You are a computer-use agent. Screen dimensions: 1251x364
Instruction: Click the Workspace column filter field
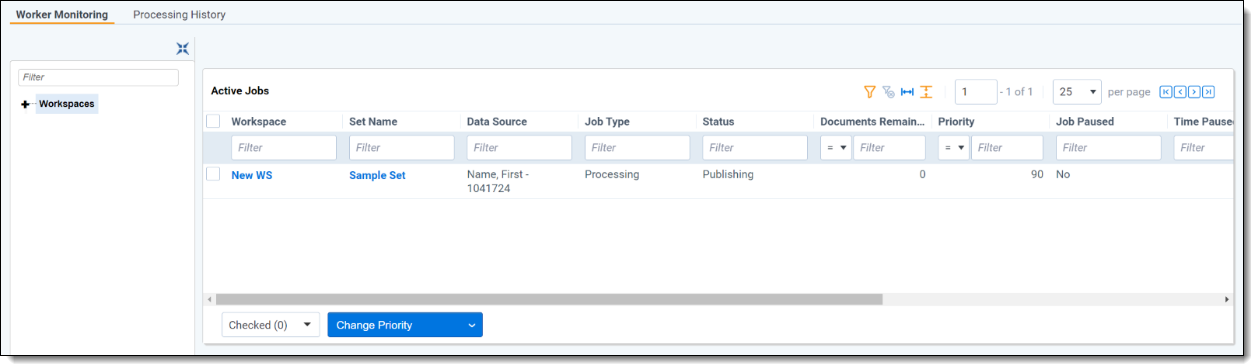(x=284, y=148)
